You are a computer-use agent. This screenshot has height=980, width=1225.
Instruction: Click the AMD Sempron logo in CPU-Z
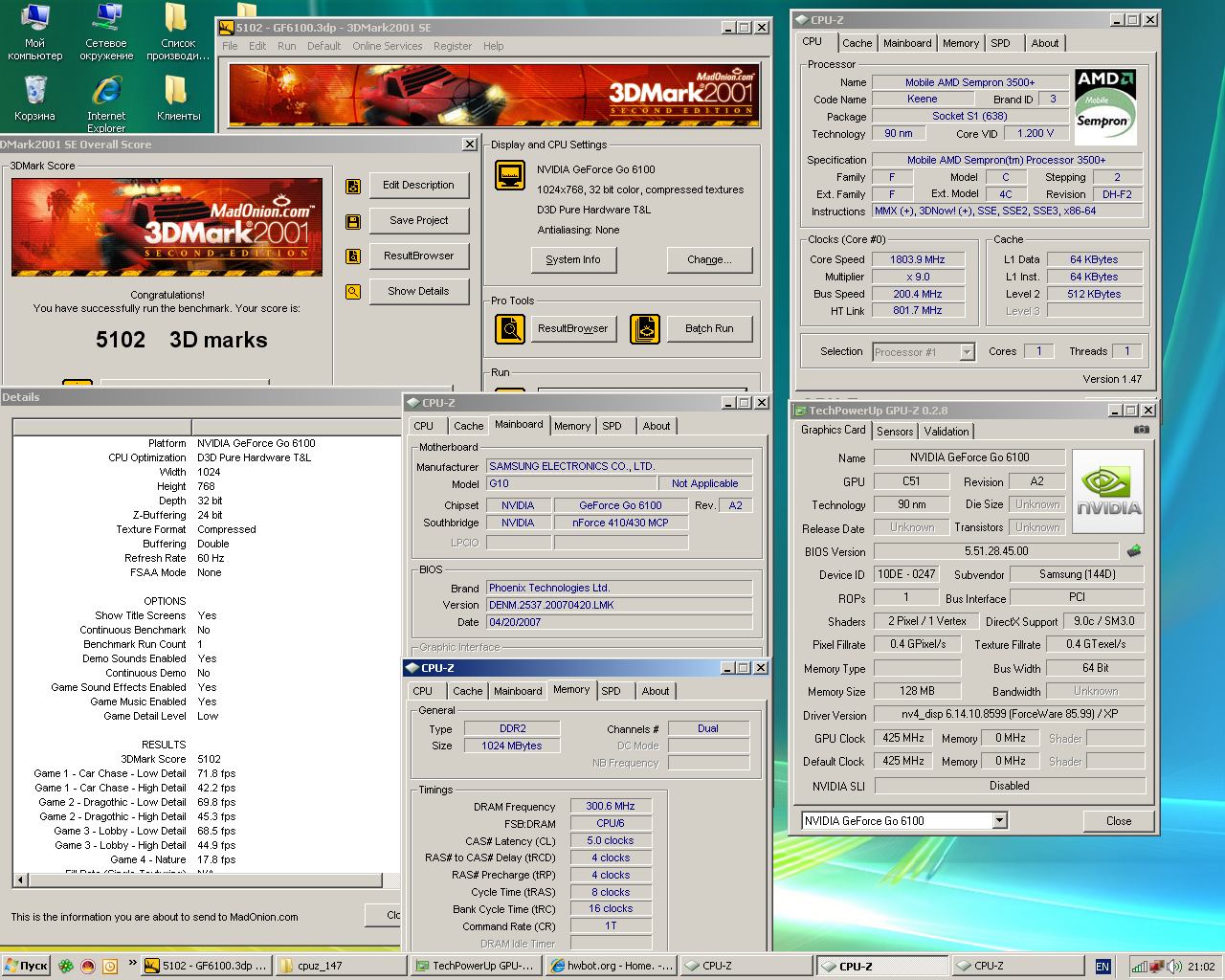pos(1105,105)
